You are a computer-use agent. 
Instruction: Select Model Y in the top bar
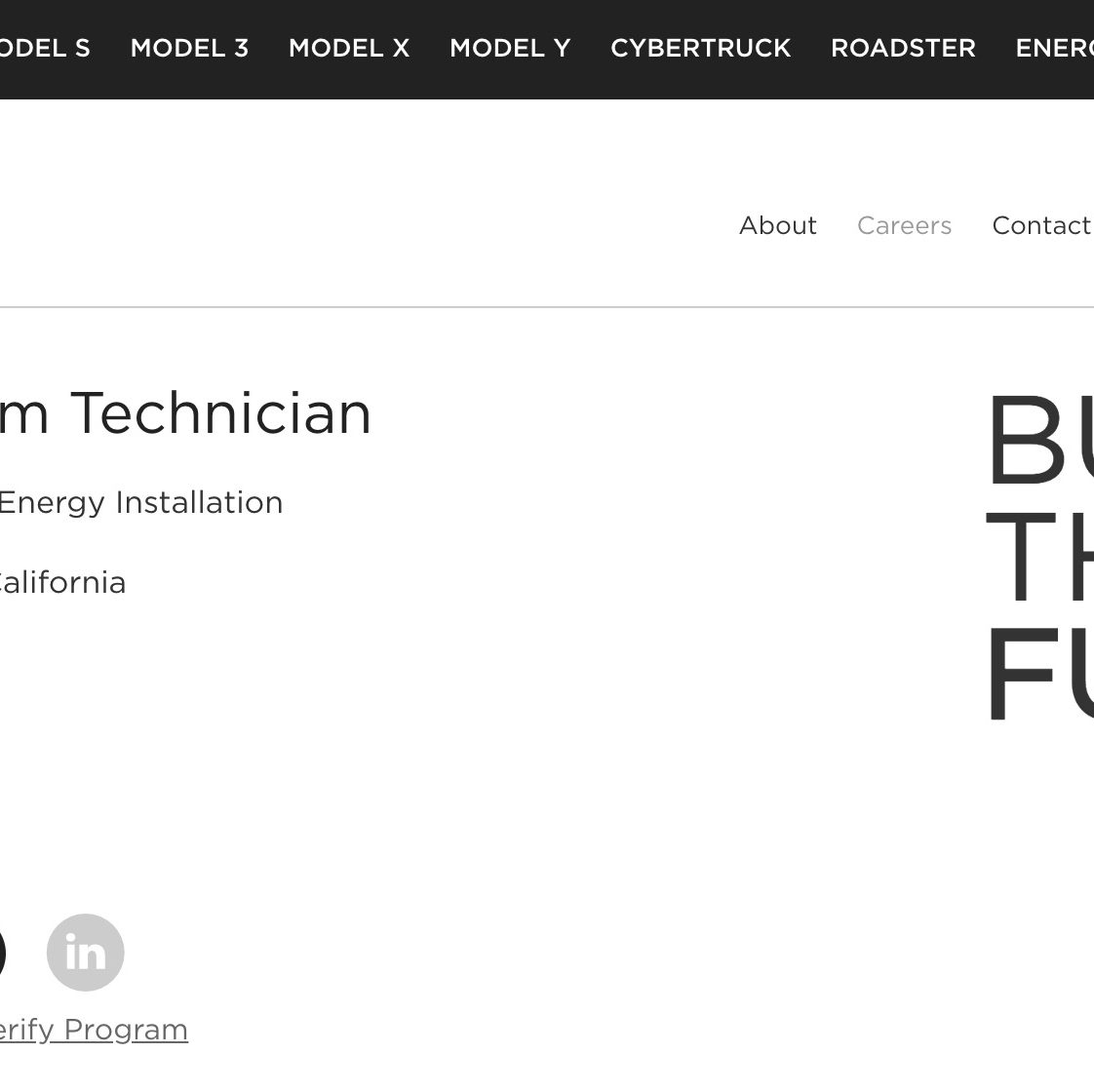click(510, 48)
